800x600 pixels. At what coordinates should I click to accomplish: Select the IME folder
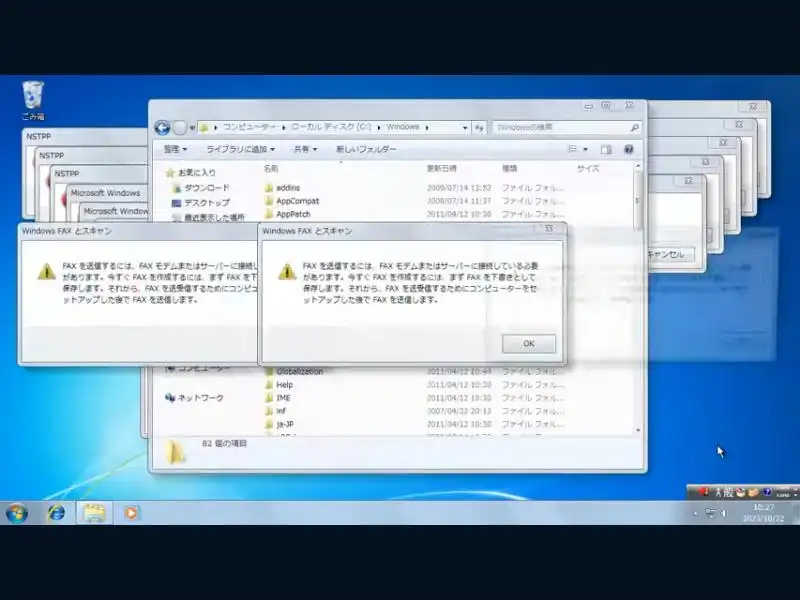coord(283,398)
